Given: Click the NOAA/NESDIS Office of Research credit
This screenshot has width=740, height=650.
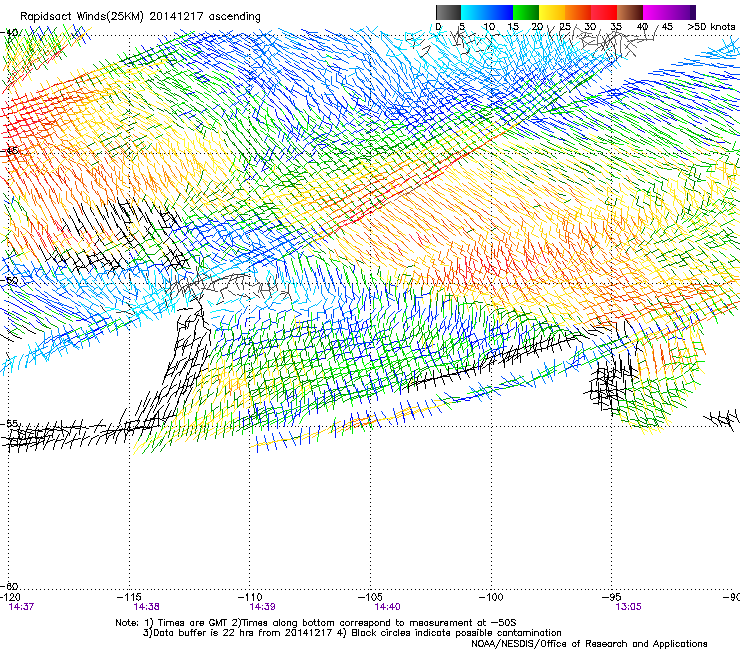Looking at the screenshot, I should (589, 644).
